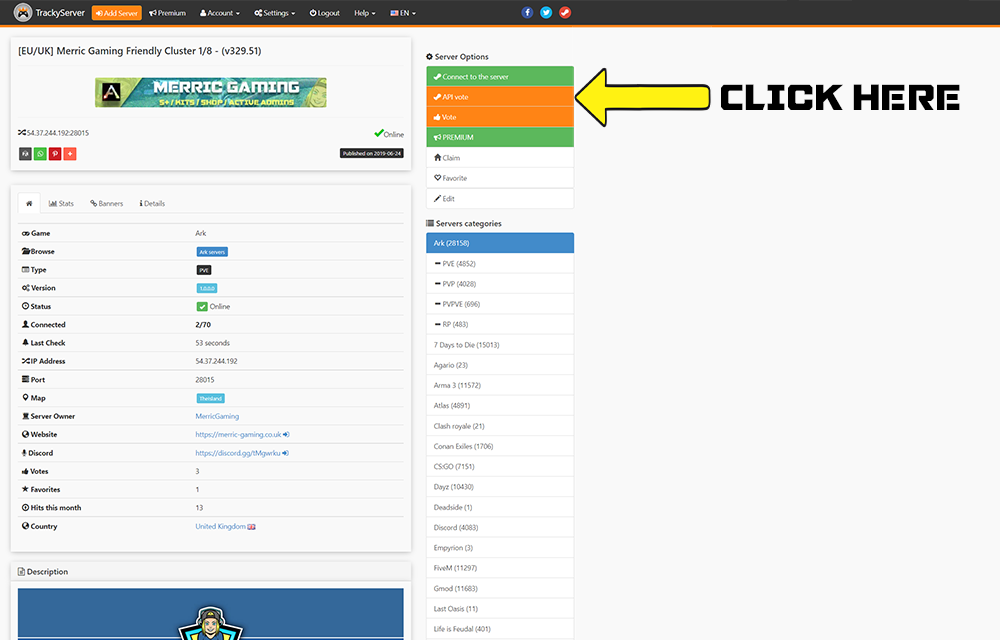Click the Edit server option

[x=500, y=198]
